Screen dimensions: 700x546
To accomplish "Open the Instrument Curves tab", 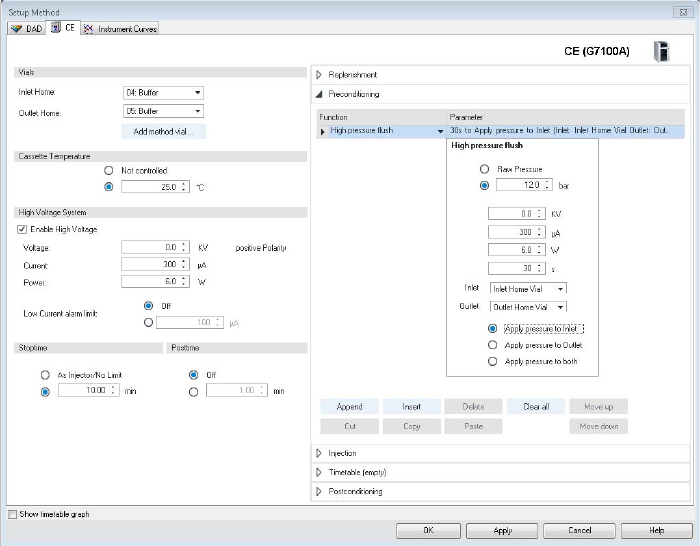I will point(120,29).
